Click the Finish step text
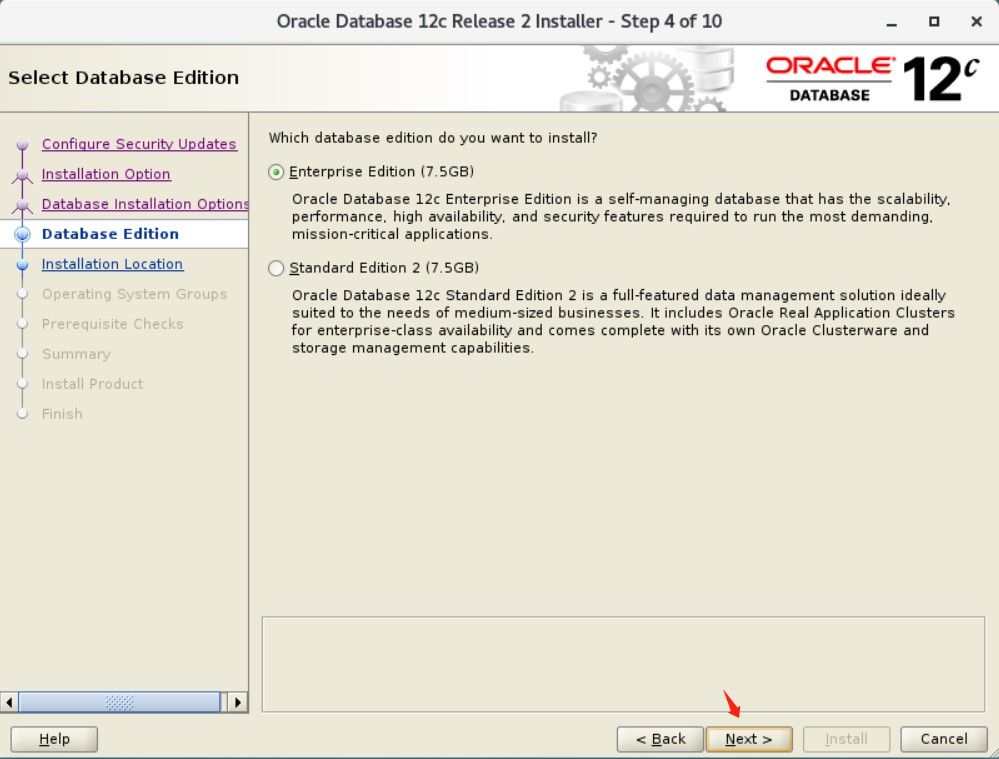 point(62,414)
